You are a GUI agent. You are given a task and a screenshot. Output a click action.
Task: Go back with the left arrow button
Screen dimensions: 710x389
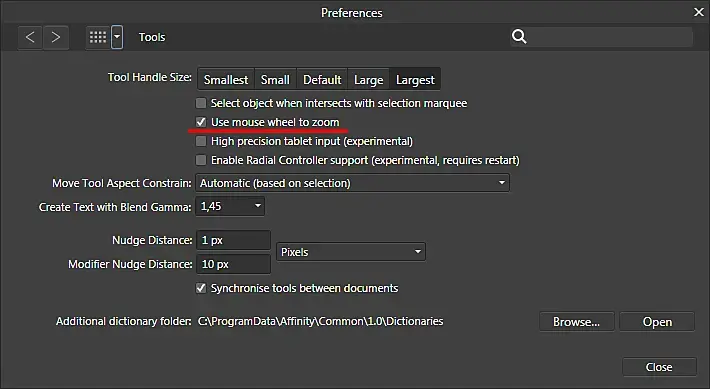[x=30, y=37]
